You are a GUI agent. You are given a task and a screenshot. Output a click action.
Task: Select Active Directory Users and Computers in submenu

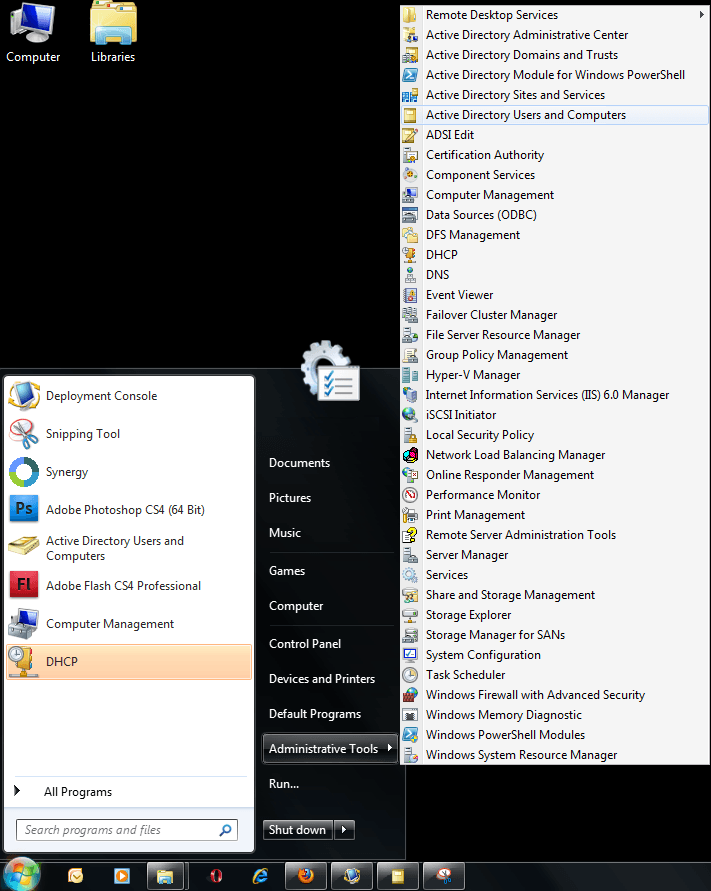pyautogui.click(x=554, y=115)
